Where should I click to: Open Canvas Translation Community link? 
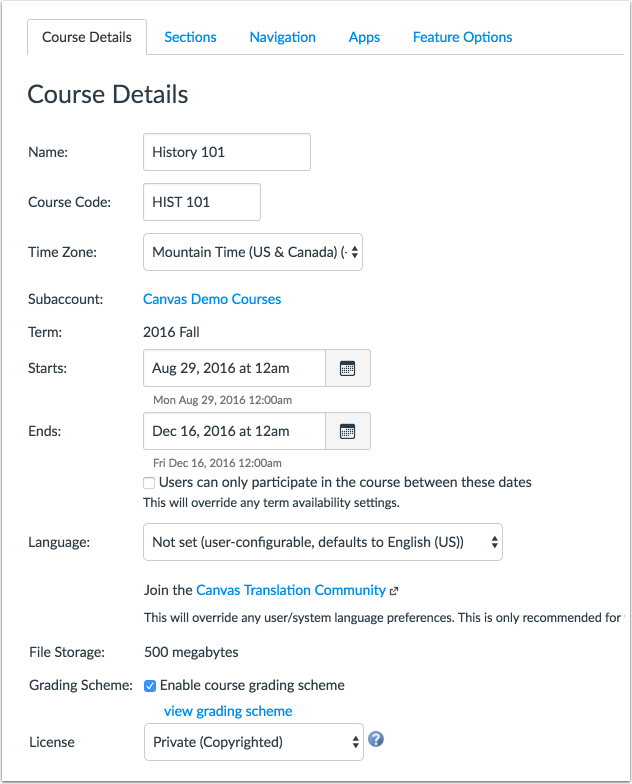click(x=291, y=590)
